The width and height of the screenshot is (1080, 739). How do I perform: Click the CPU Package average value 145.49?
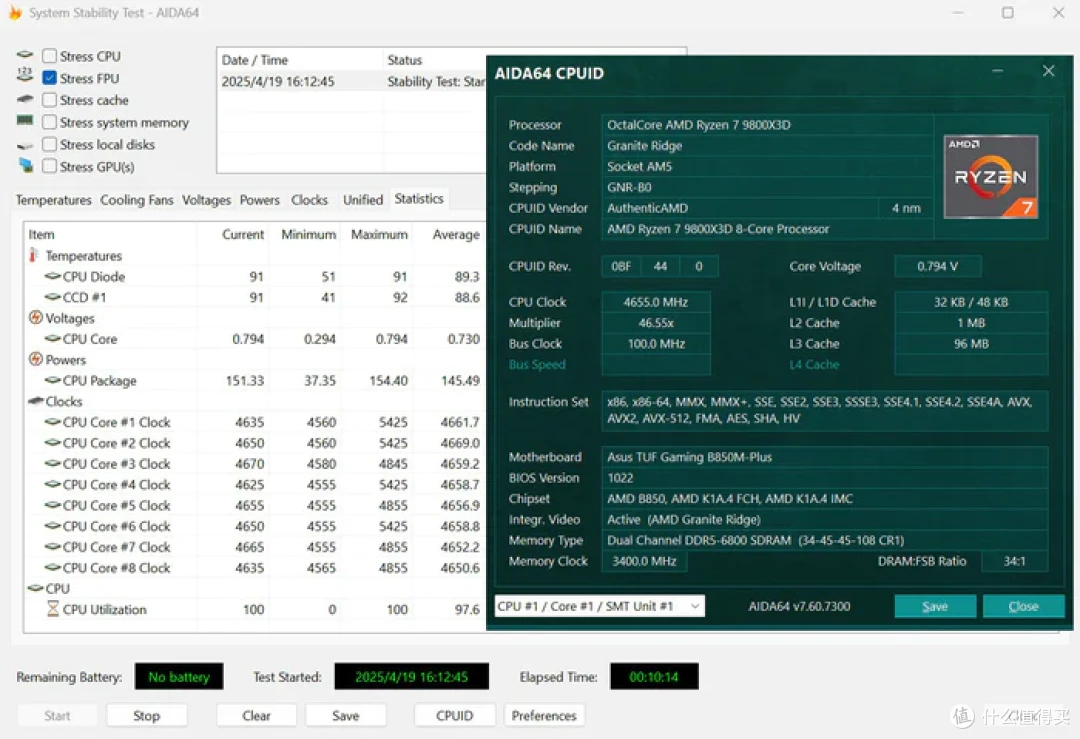(460, 380)
